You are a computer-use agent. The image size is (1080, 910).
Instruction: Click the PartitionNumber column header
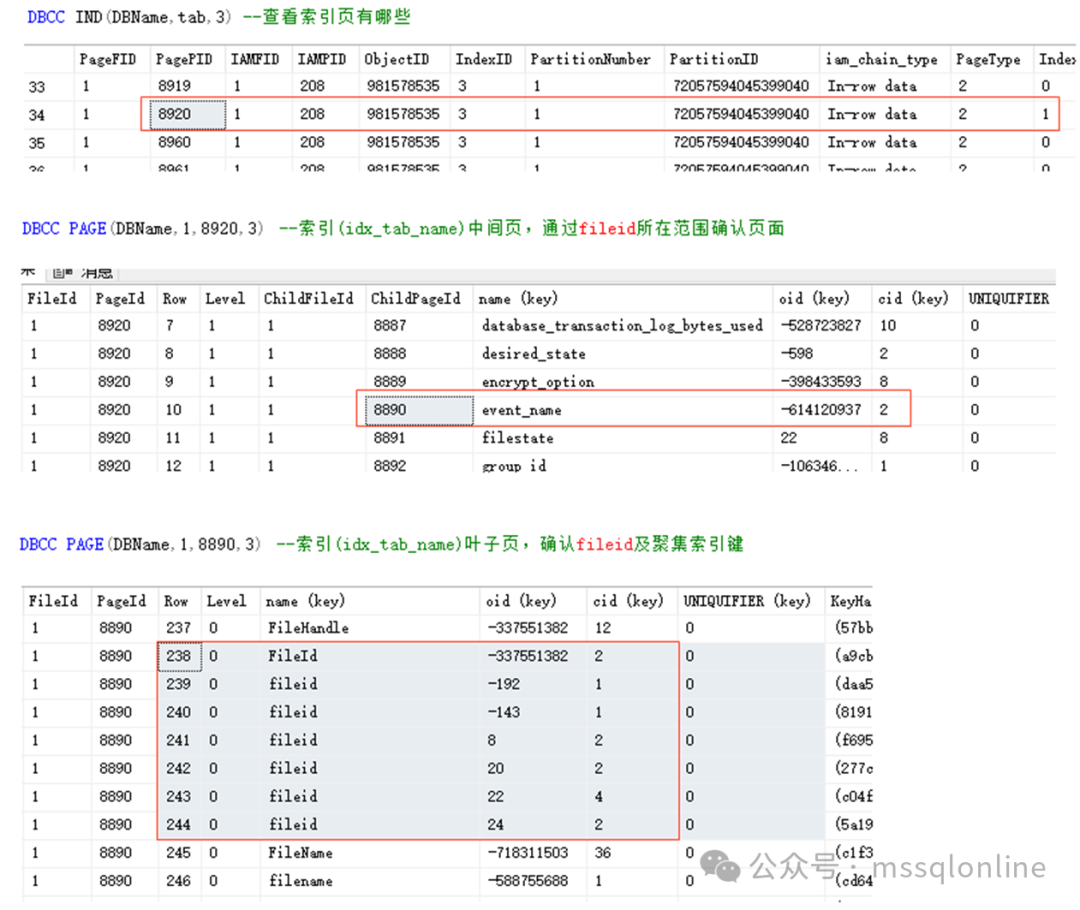(x=590, y=60)
